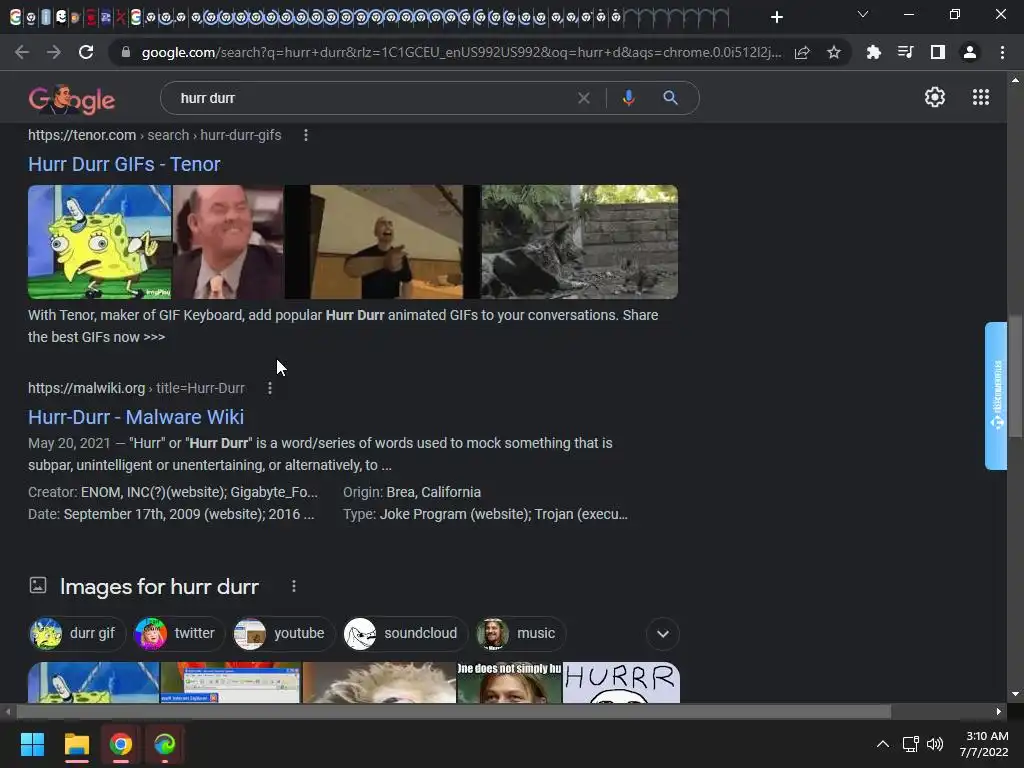
Task: Open Chrome profile avatar
Action: [970, 52]
